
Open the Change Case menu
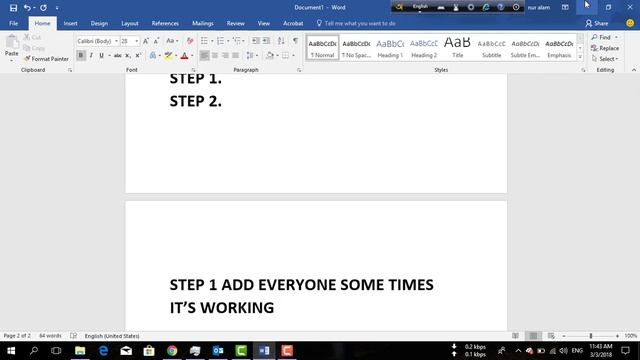[172, 41]
